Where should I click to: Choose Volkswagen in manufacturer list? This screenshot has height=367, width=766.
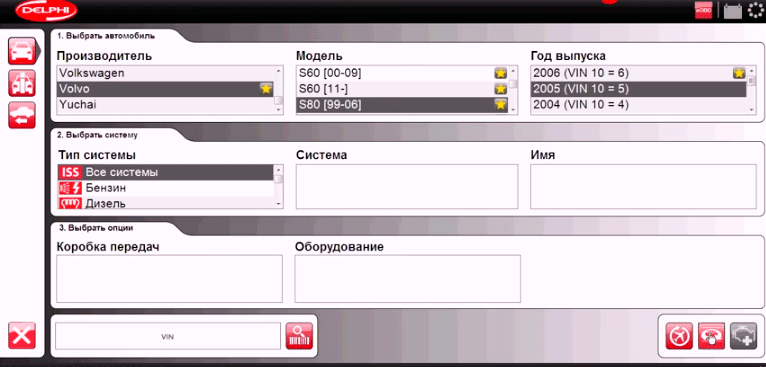point(166,73)
